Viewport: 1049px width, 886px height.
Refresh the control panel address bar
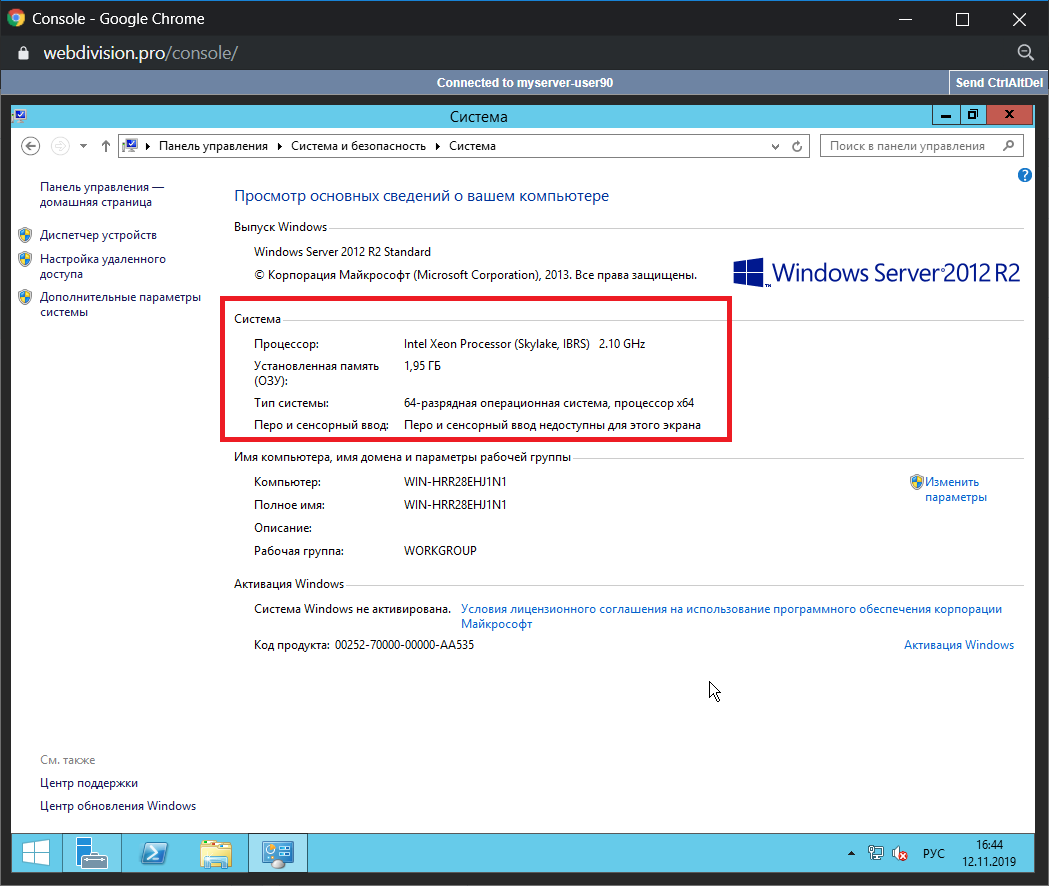tap(797, 146)
